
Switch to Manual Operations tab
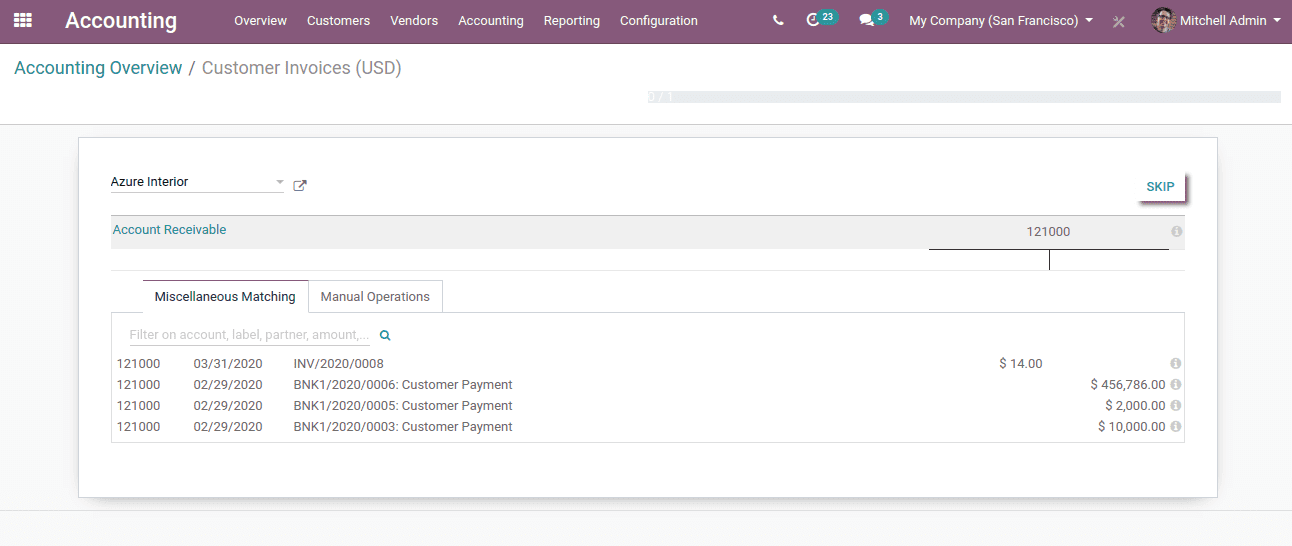coord(375,297)
